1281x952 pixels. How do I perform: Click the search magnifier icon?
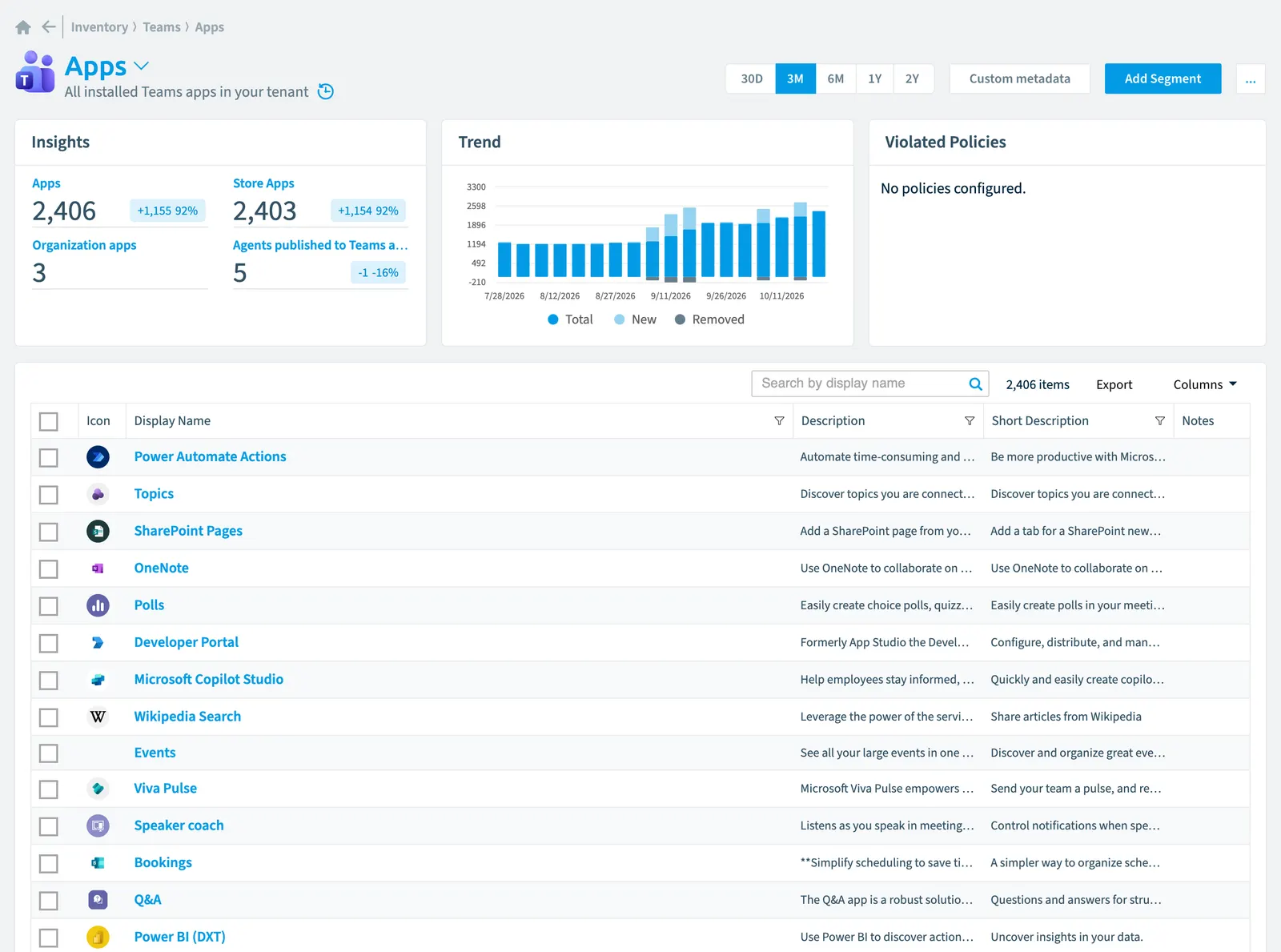[975, 384]
